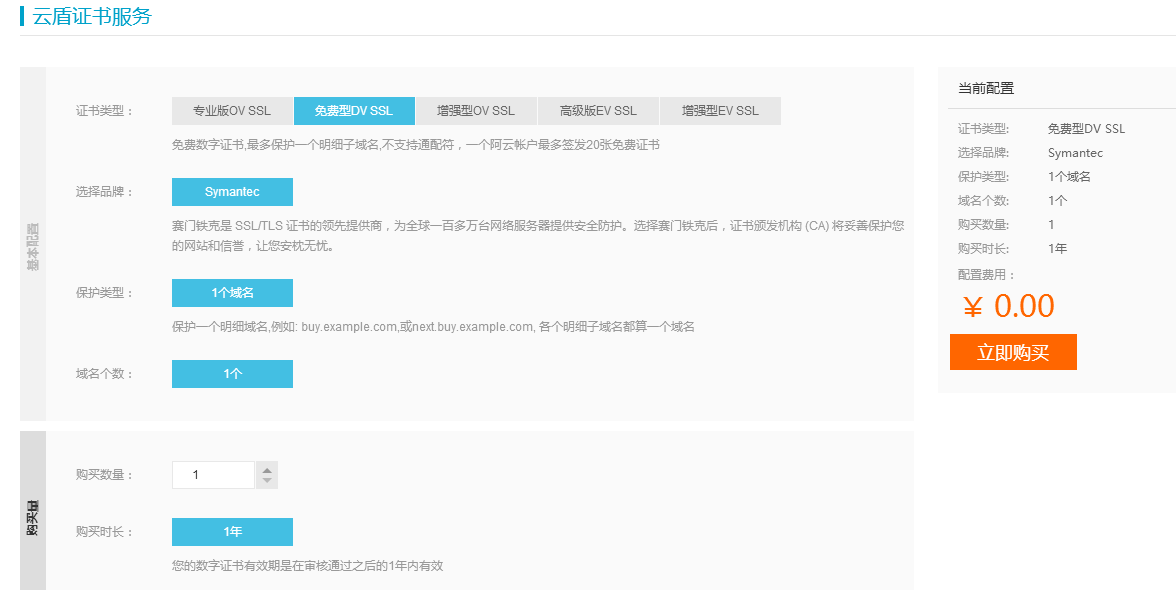Click the 免费型DV SSL value in summary panel

tap(1087, 129)
